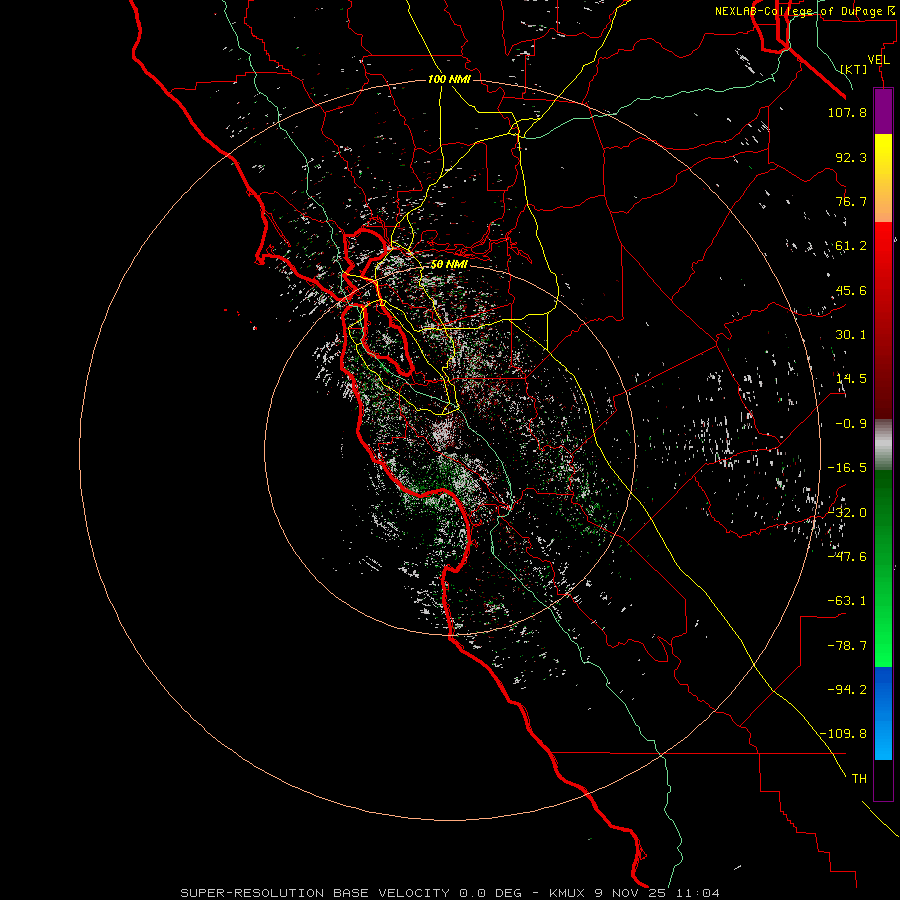Click the -32.0 velocity scale value
Viewport: 900px width, 900px height.
point(847,513)
